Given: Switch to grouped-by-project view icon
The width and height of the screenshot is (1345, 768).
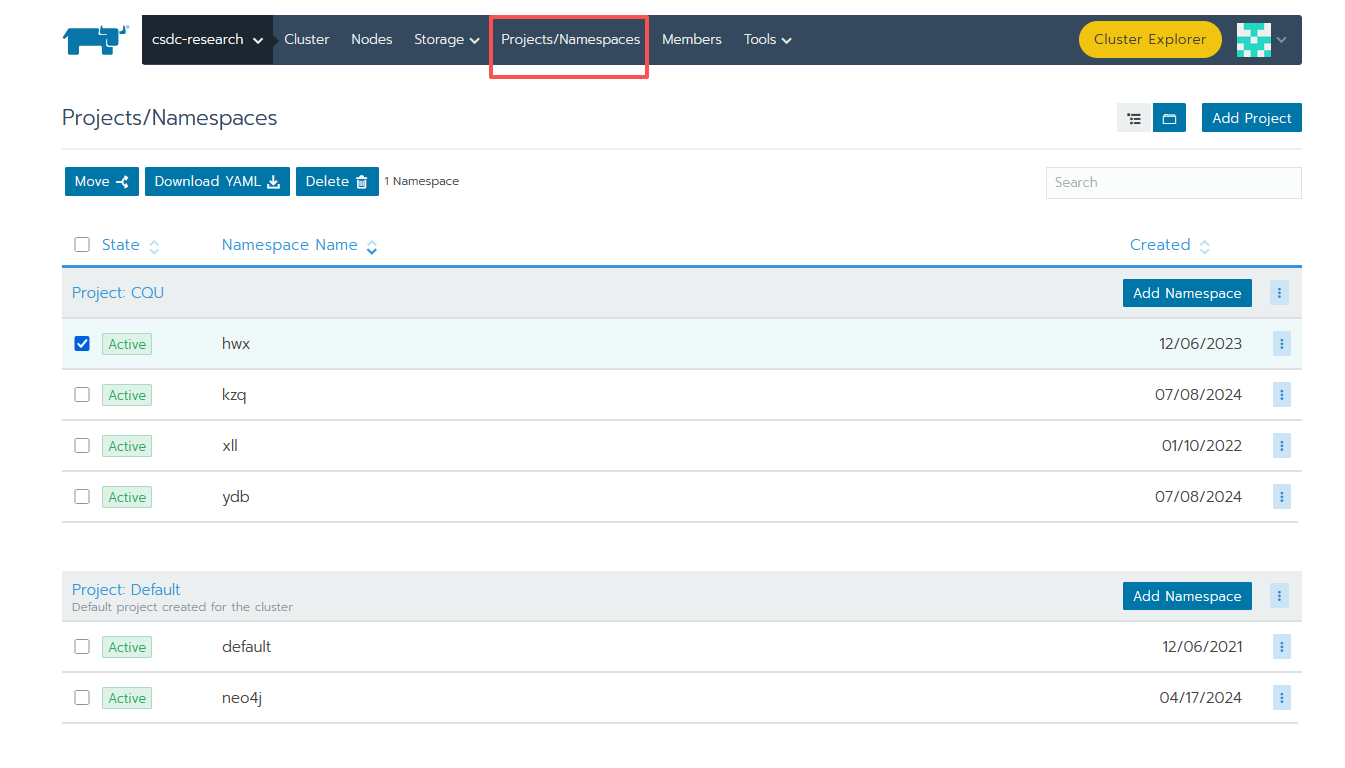Looking at the screenshot, I should [x=1169, y=118].
